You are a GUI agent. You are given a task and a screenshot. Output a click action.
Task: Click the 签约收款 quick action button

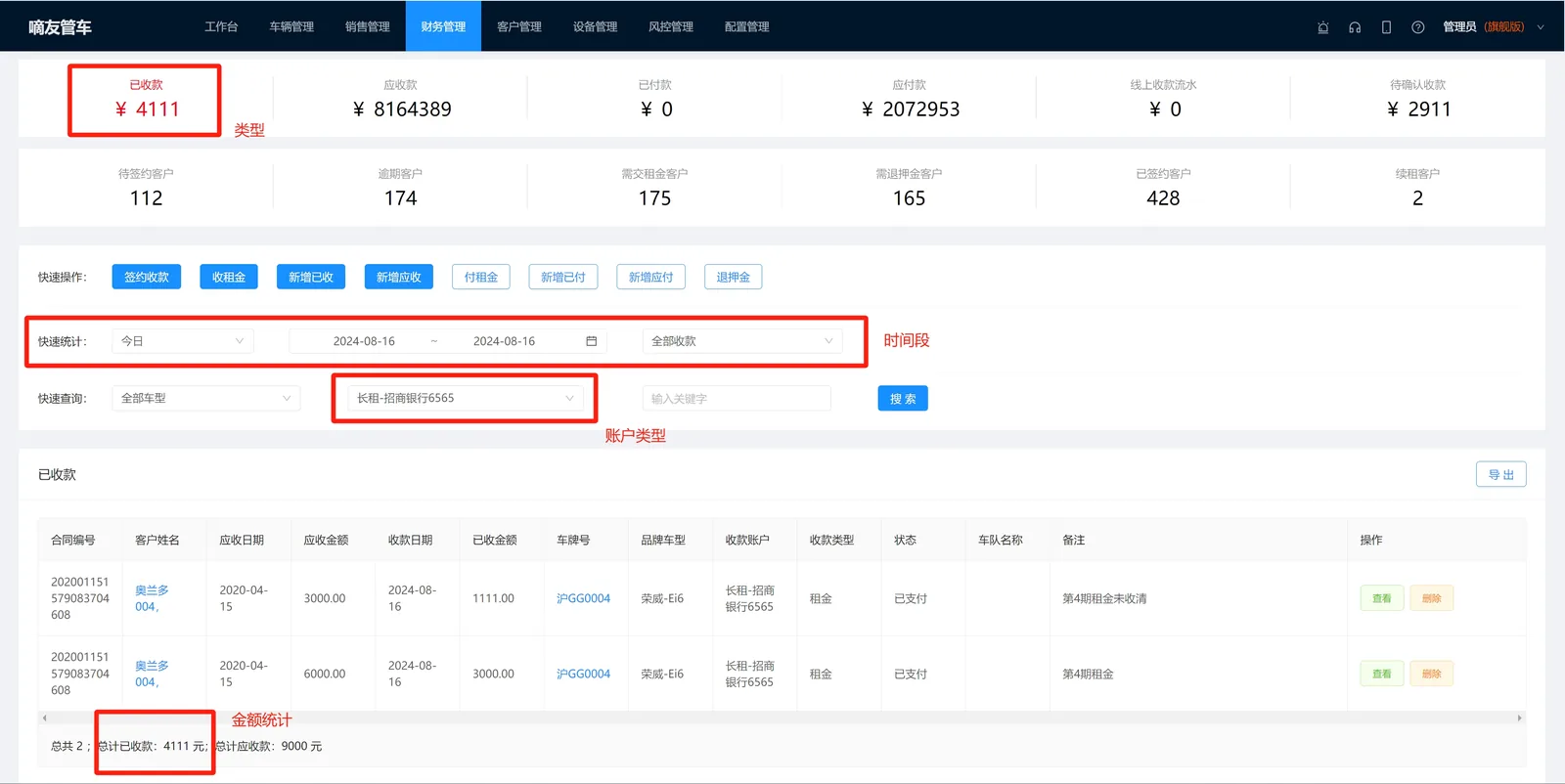147,277
